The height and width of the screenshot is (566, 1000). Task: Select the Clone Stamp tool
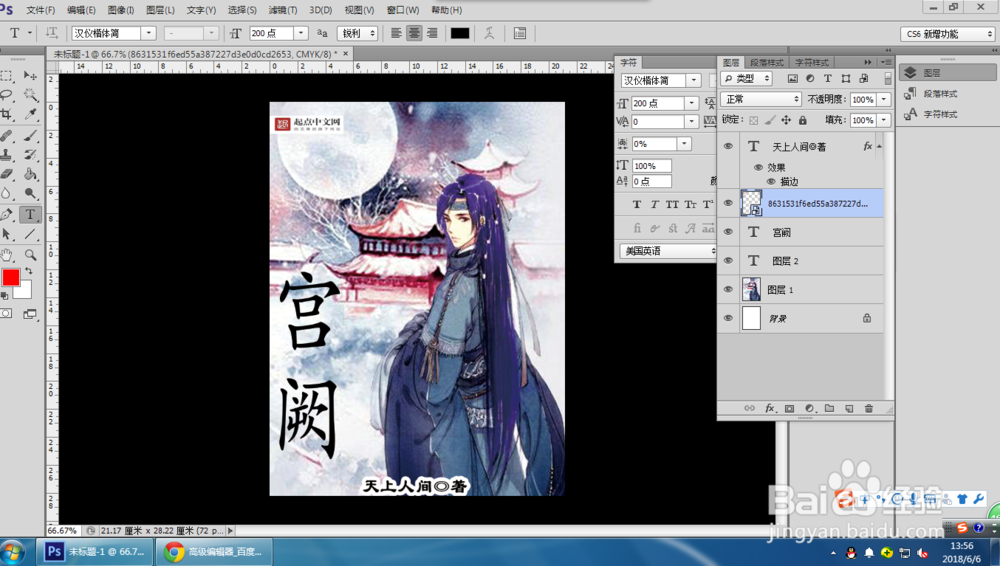[x=7, y=154]
